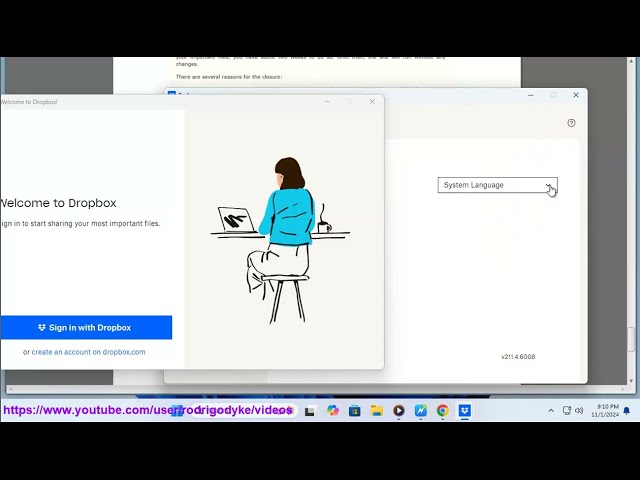Close the rear Dropbox settings window
This screenshot has width=640, height=480.
pos(576,95)
